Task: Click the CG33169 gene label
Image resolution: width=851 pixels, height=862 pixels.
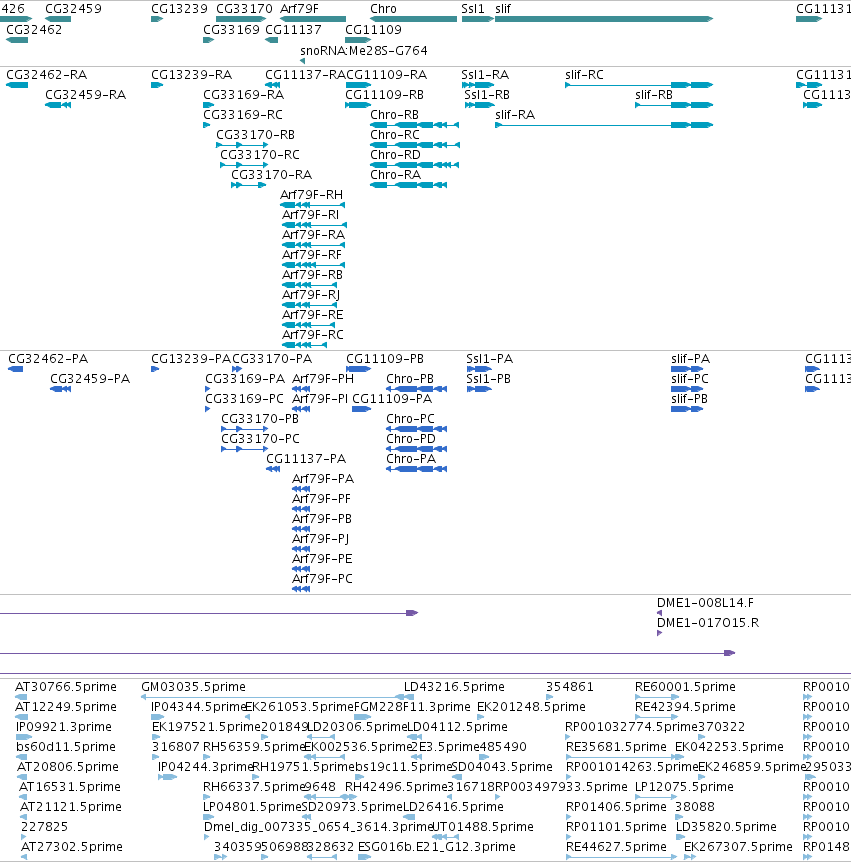Action: pos(231,30)
